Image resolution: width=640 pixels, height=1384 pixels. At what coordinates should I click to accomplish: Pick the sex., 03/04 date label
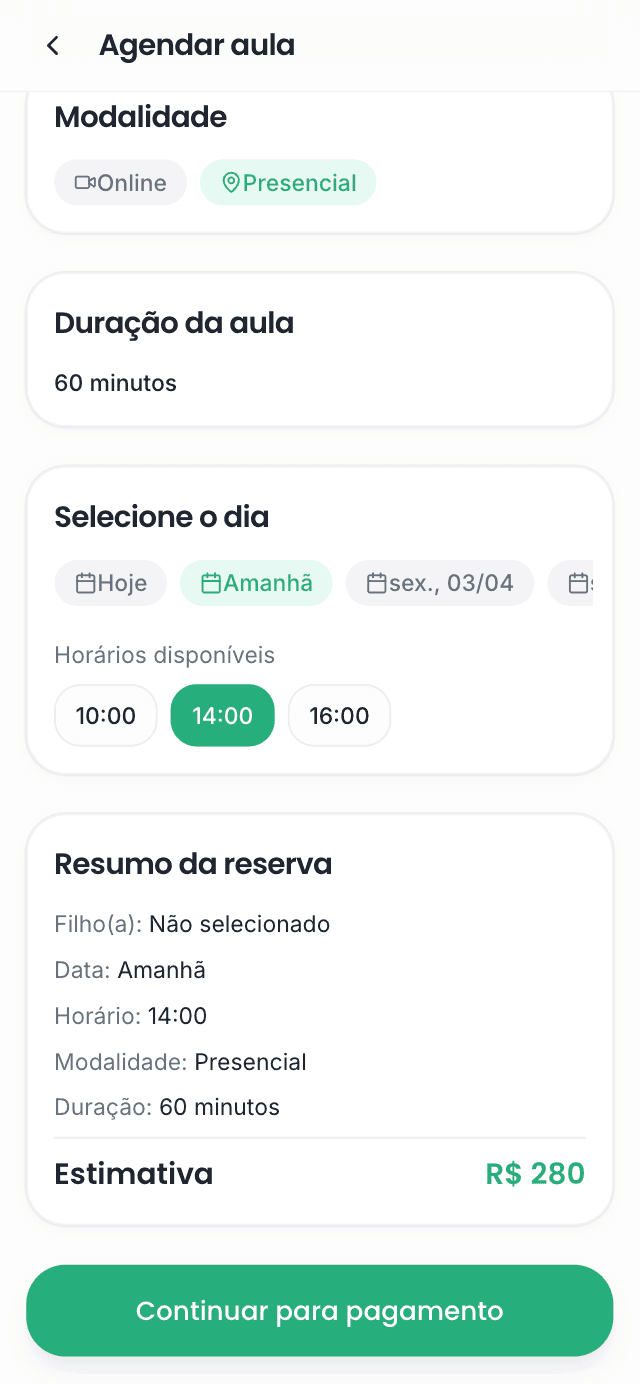pos(451,583)
